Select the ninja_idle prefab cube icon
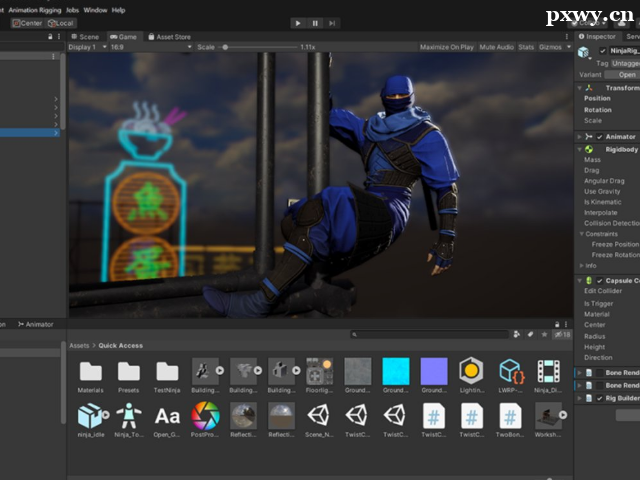This screenshot has width=640, height=480. click(x=91, y=415)
